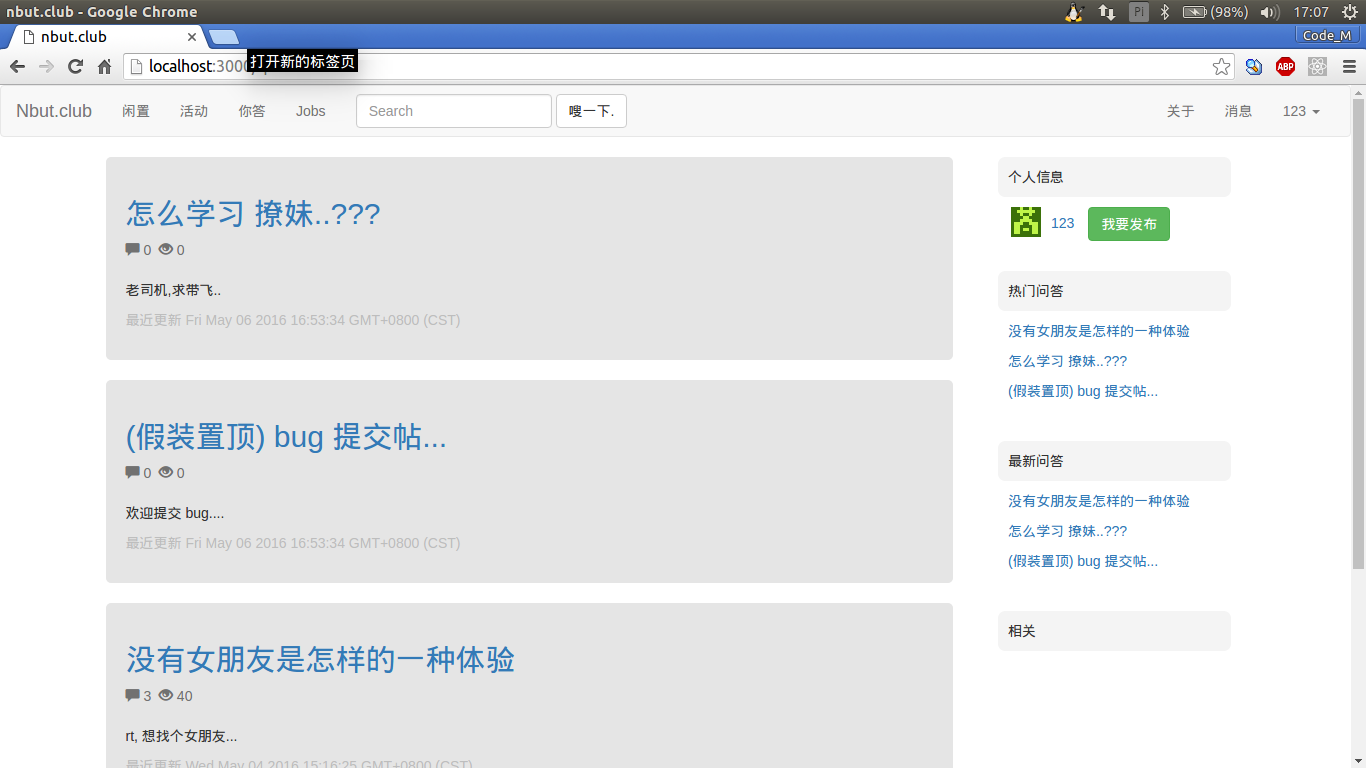Open the magnifier extension icon beside ABP

(x=1253, y=67)
